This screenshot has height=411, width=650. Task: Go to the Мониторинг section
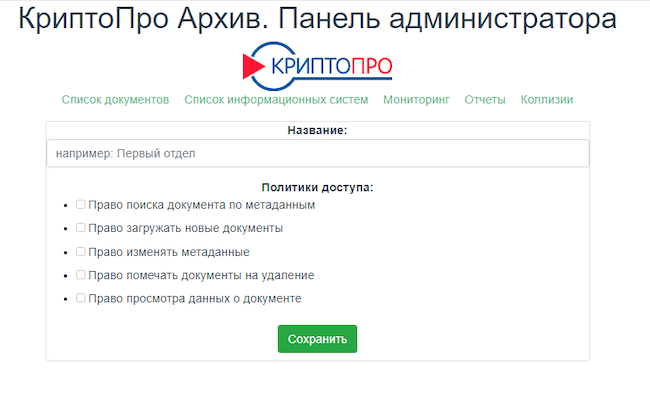[416, 100]
